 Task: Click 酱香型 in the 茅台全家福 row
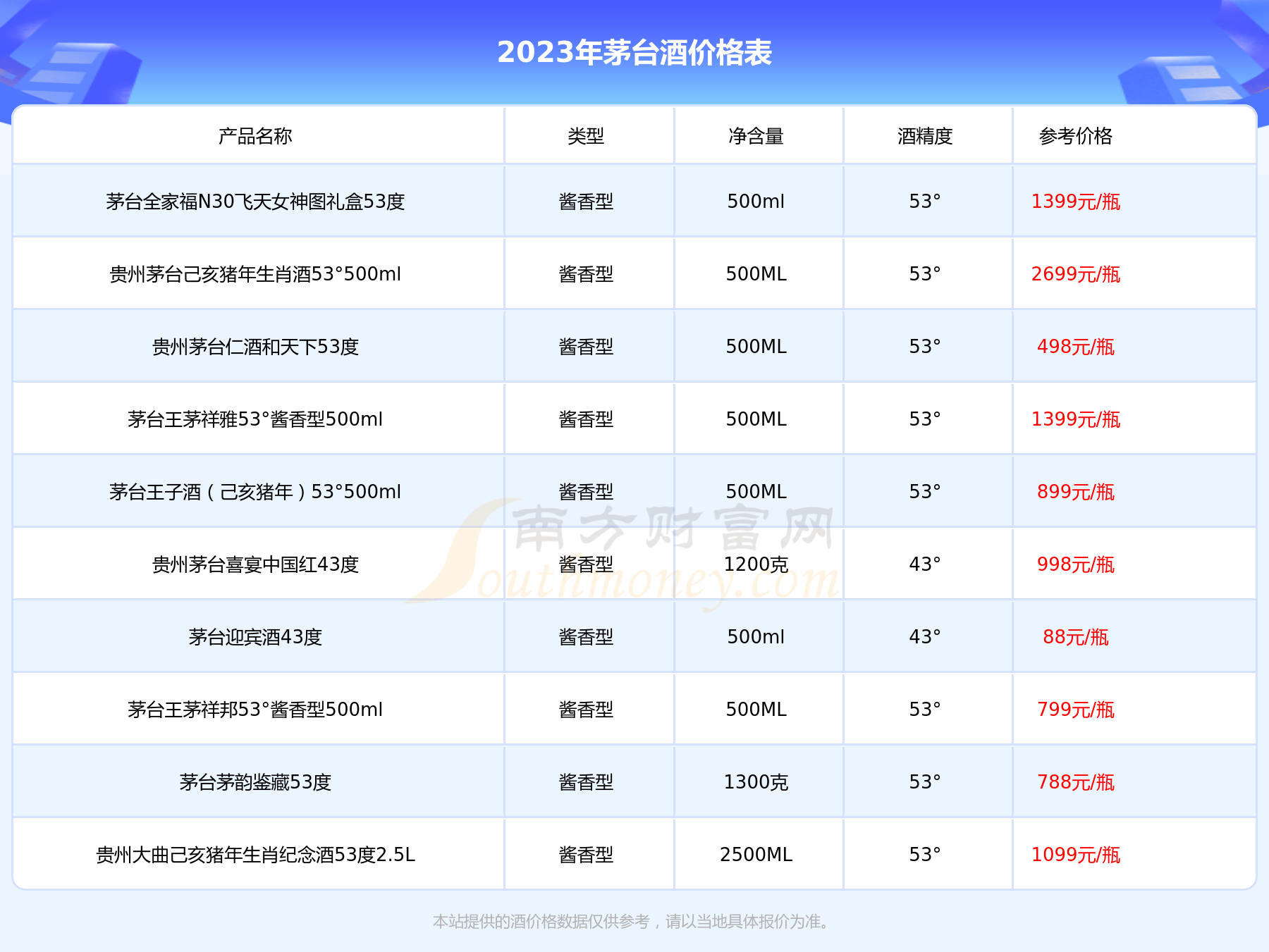[x=586, y=202]
